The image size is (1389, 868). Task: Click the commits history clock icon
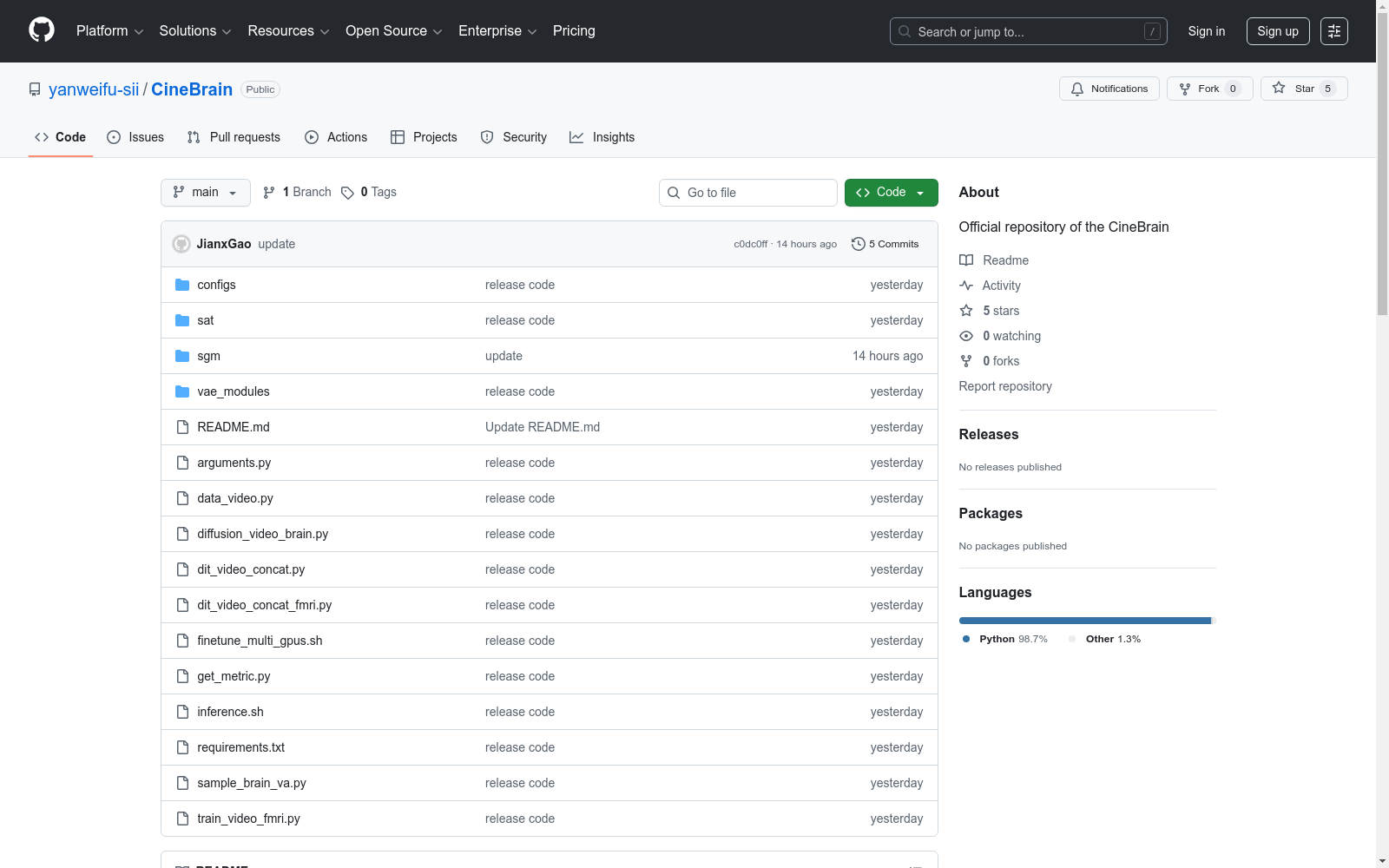(859, 244)
